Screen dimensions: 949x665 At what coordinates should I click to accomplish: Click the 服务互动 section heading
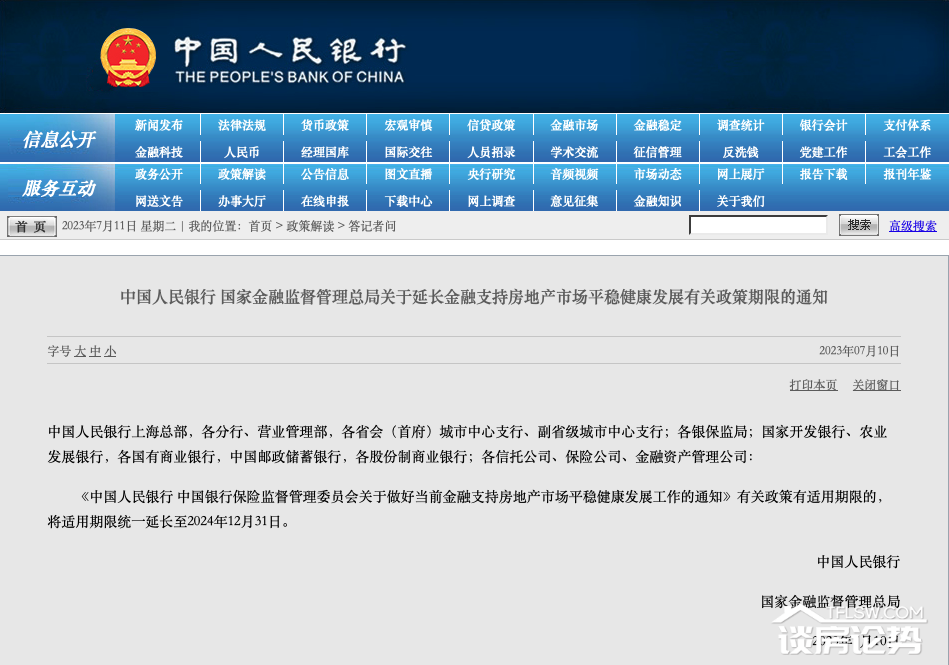pos(59,188)
